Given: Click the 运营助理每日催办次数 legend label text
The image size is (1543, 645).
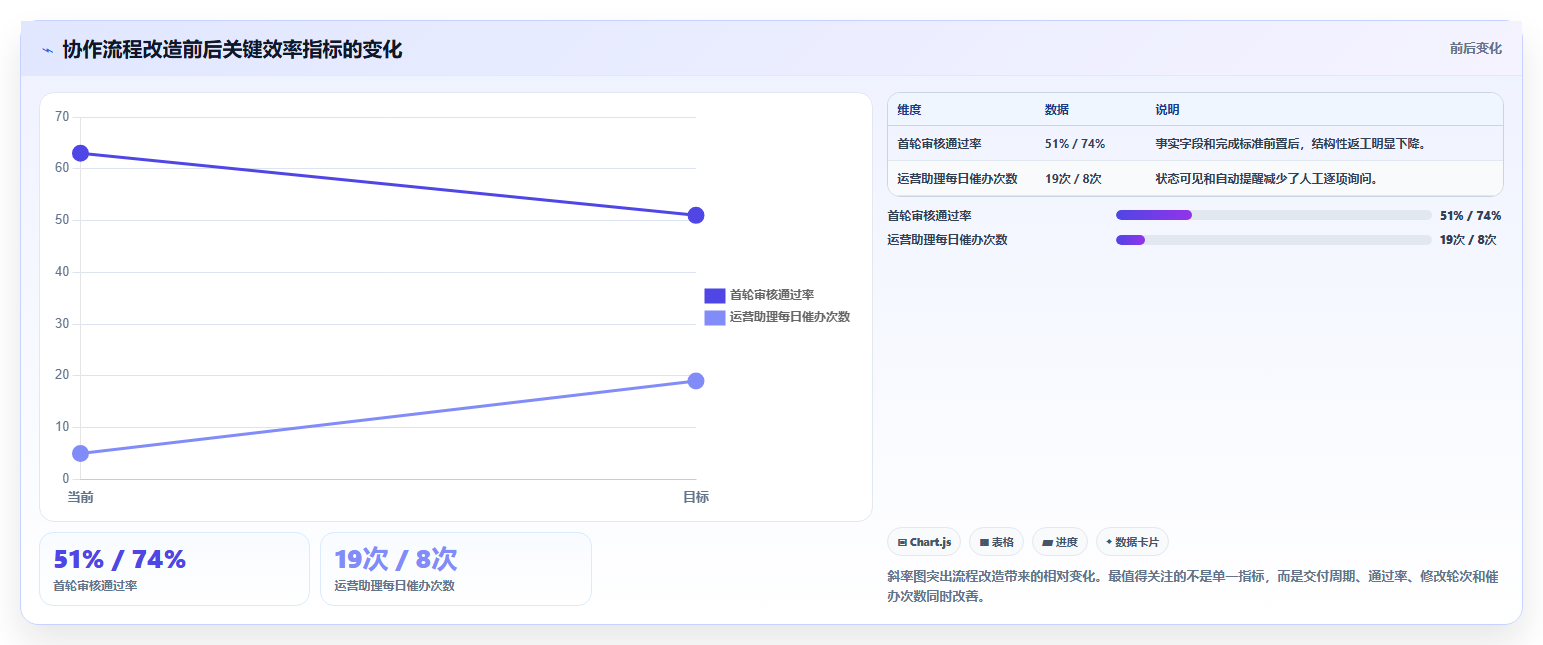Looking at the screenshot, I should tap(790, 317).
